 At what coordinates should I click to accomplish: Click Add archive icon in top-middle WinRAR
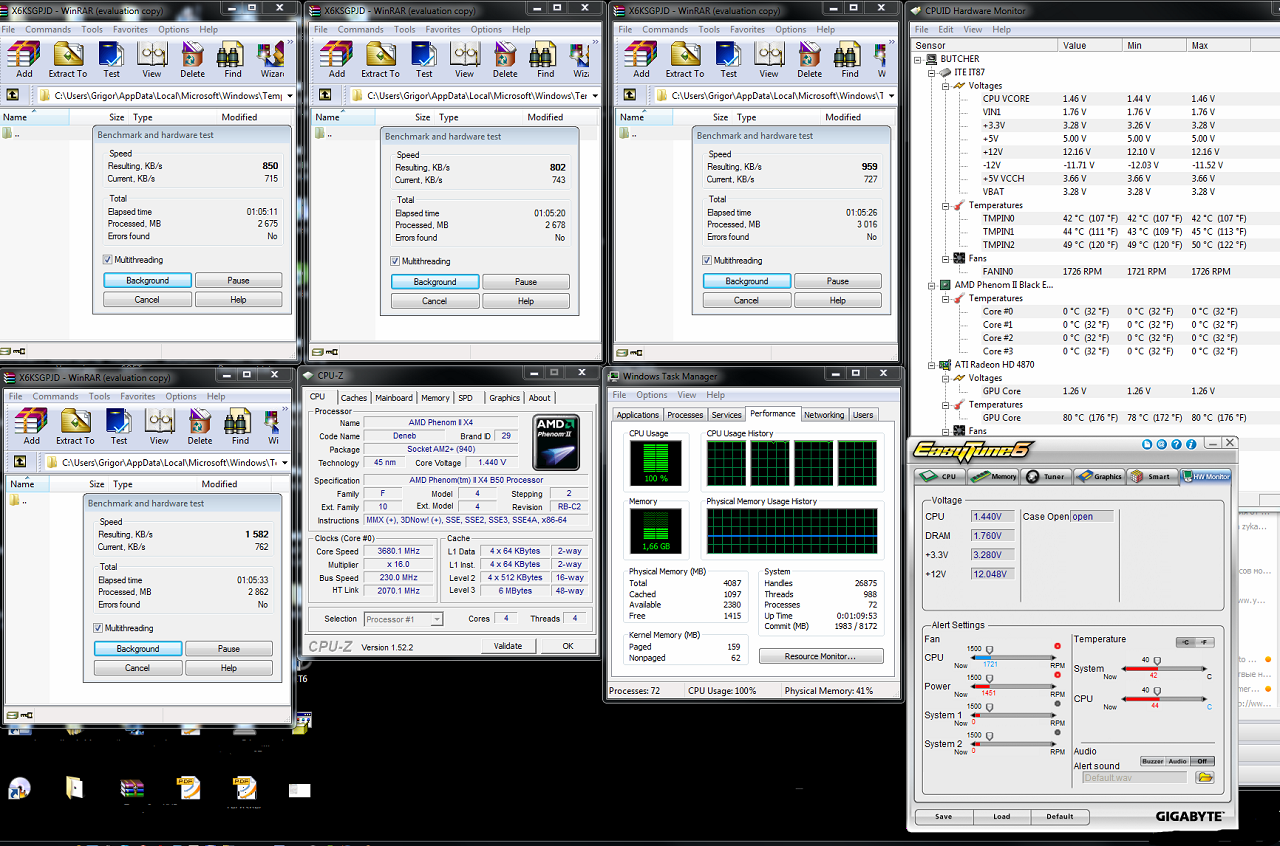pos(337,59)
